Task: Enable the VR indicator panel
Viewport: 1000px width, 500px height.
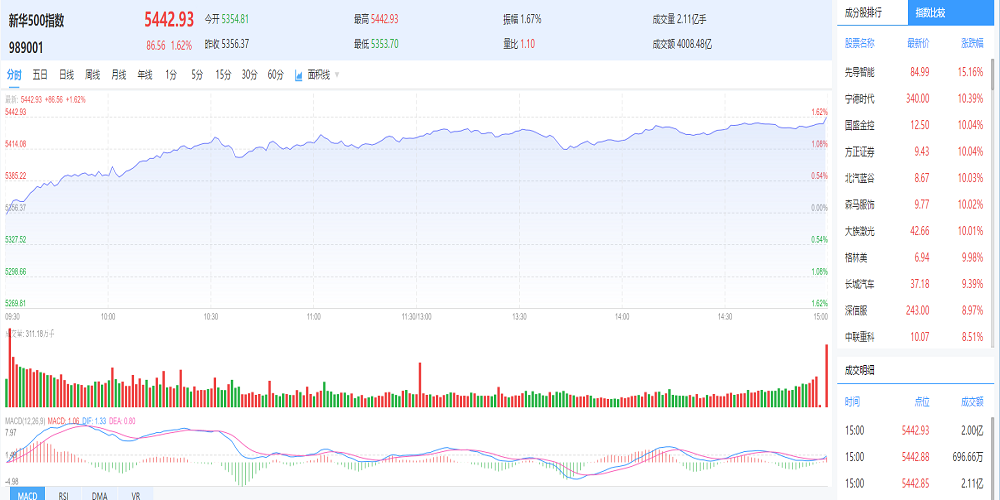Action: pyautogui.click(x=135, y=494)
